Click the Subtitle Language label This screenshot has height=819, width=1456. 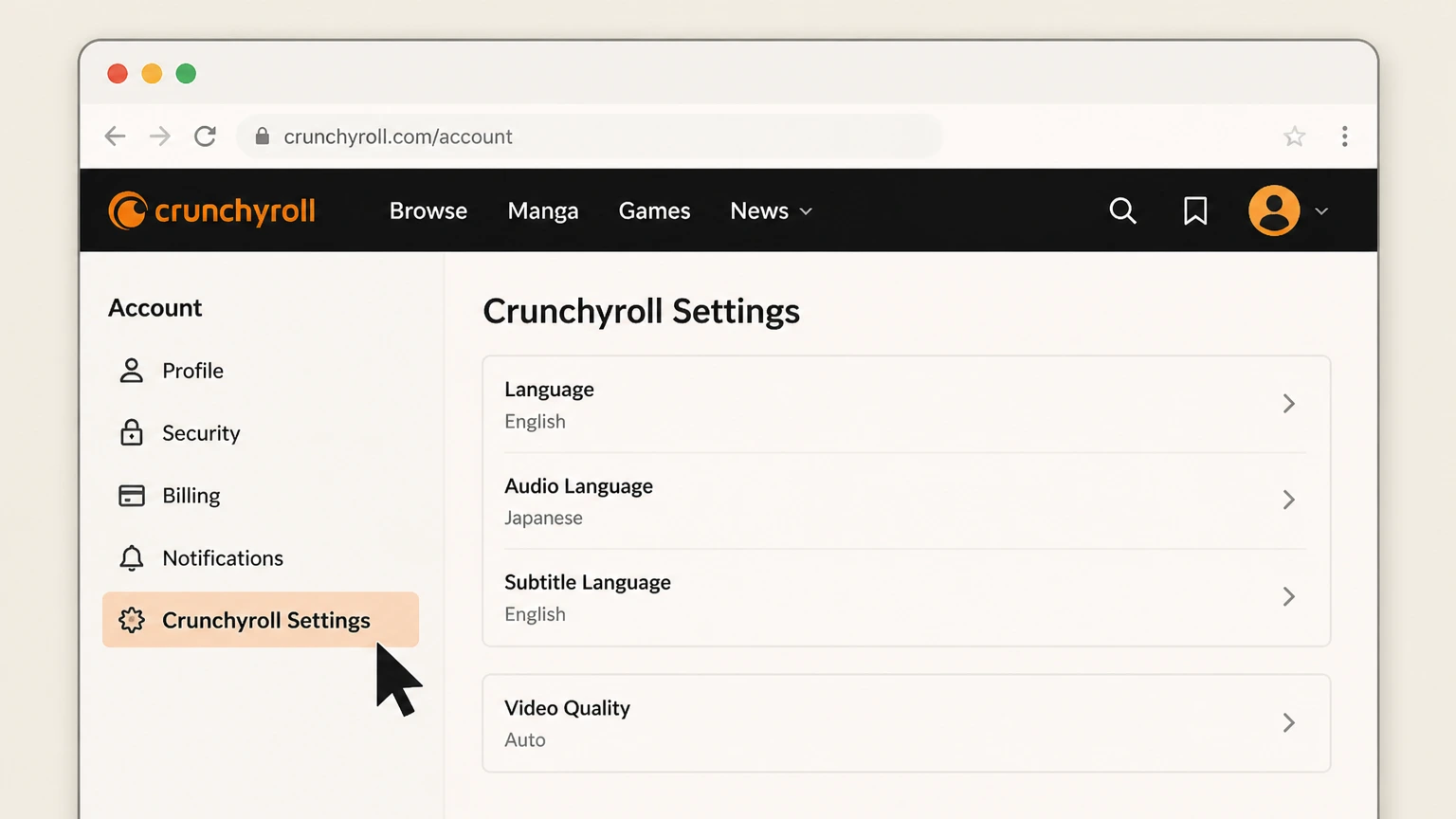click(x=588, y=582)
